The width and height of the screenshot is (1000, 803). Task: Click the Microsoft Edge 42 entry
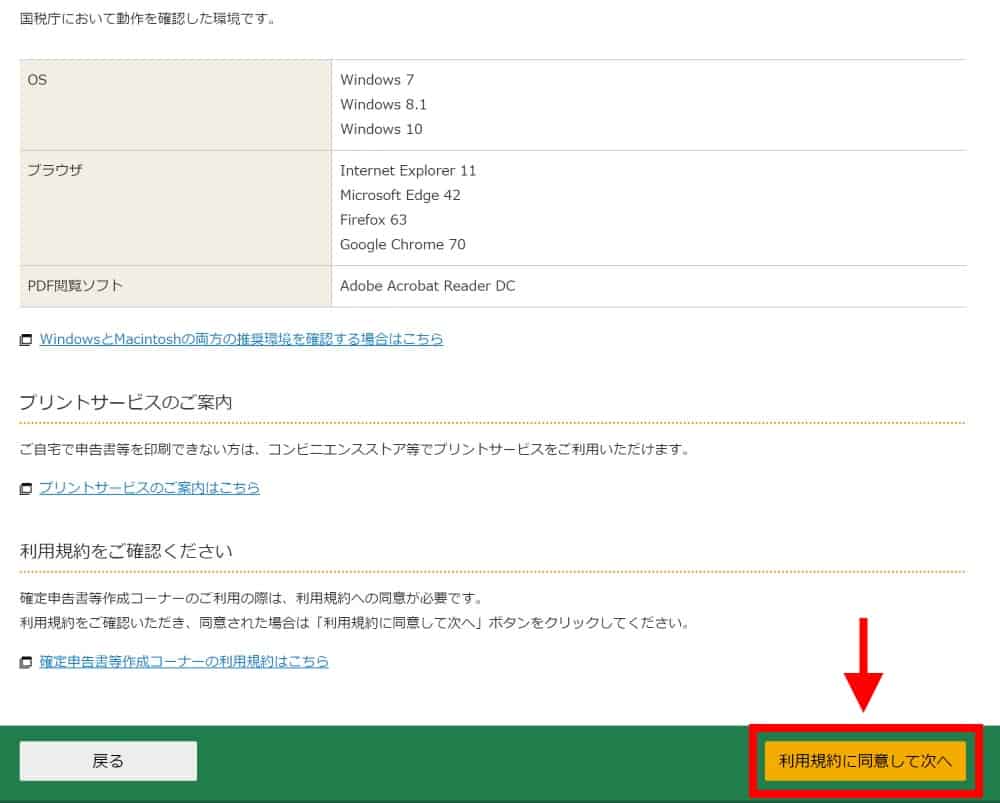(x=400, y=195)
